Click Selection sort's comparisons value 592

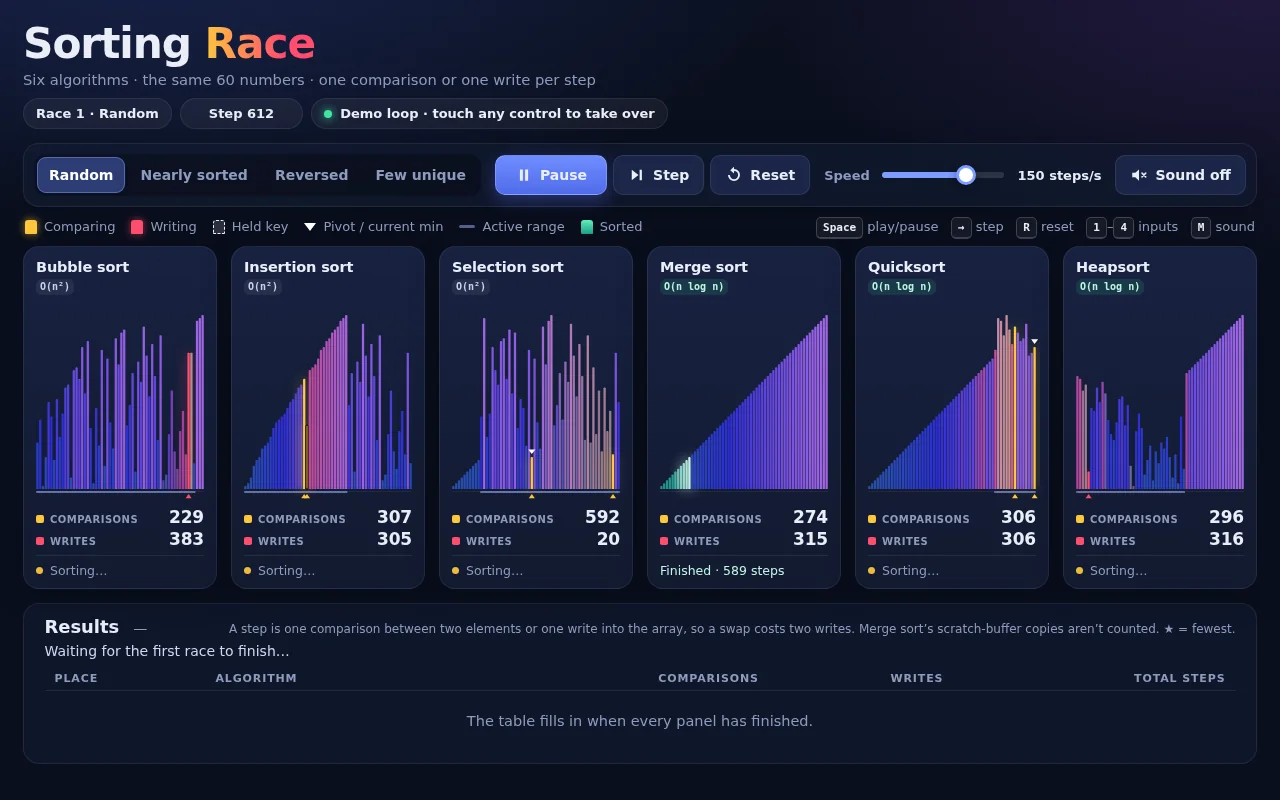click(602, 517)
